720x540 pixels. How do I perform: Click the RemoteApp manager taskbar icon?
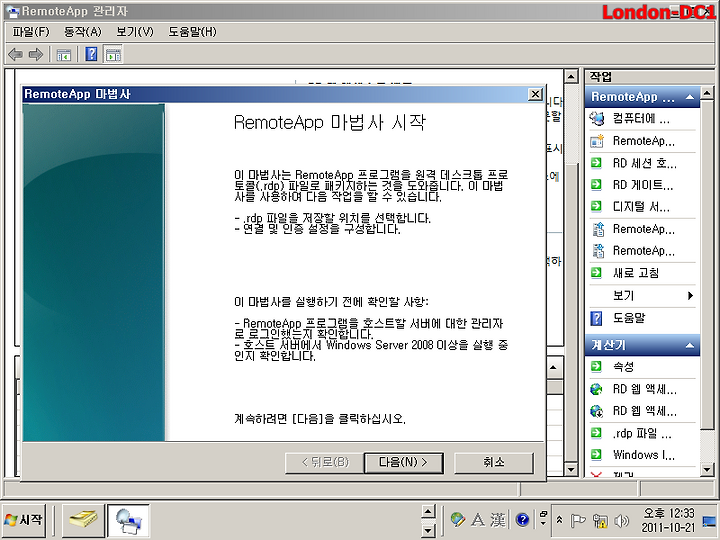coord(129,521)
